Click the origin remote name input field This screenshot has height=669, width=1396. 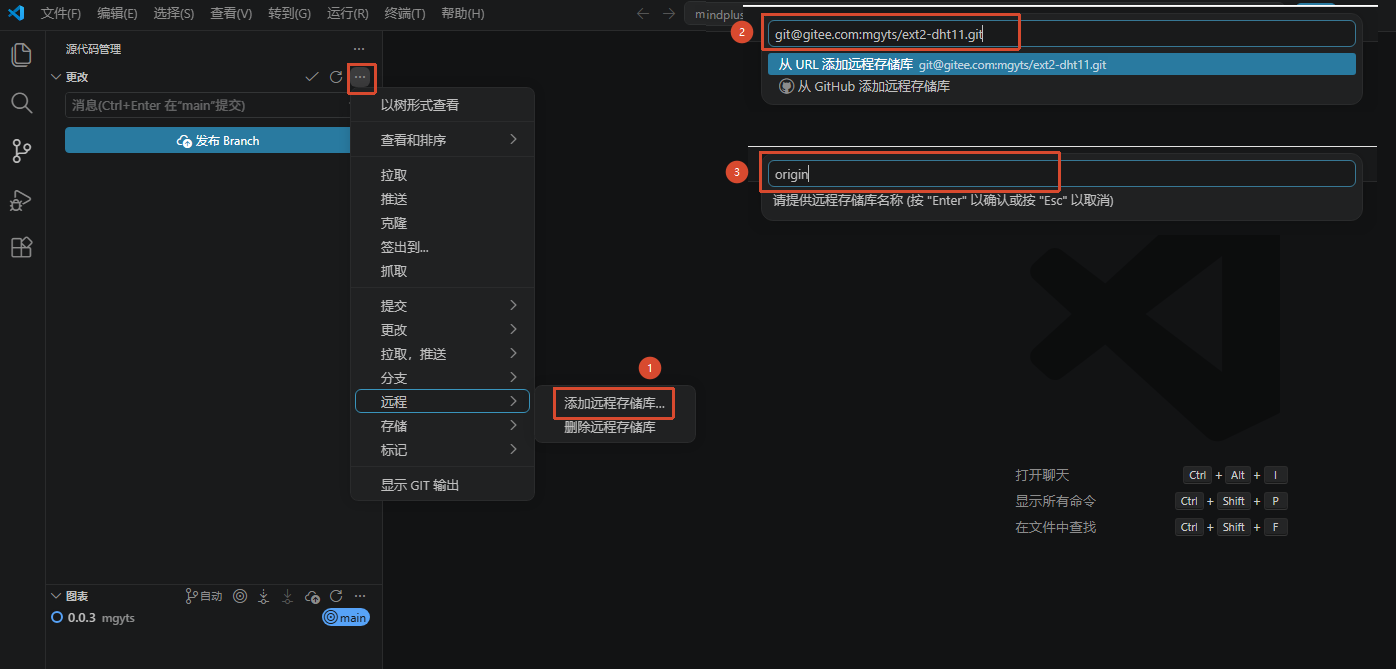click(x=1061, y=173)
